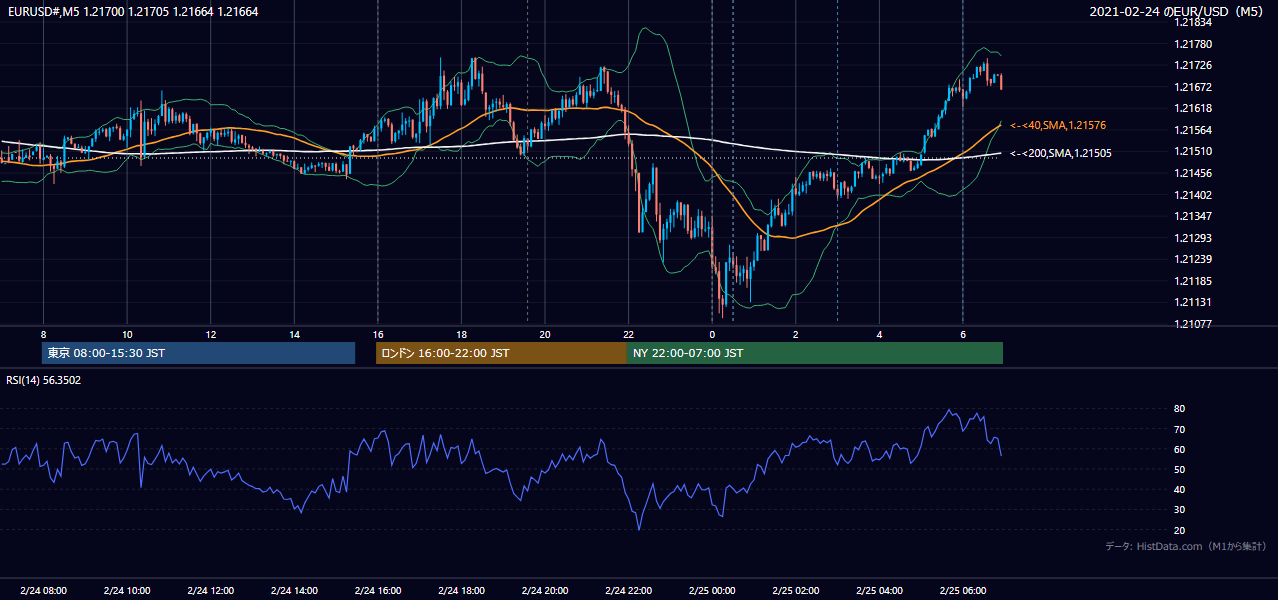Click the 40 SMA label showing 1.21576
Viewport: 1278px width, 600px height.
click(1058, 125)
